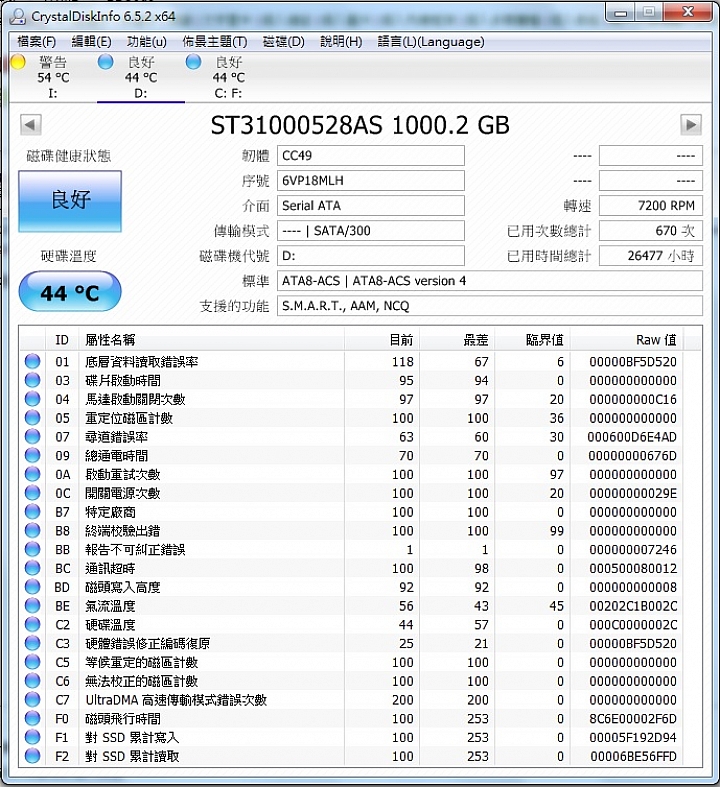Select the C: F: drive tab
The width and height of the screenshot is (720, 787).
[228, 78]
